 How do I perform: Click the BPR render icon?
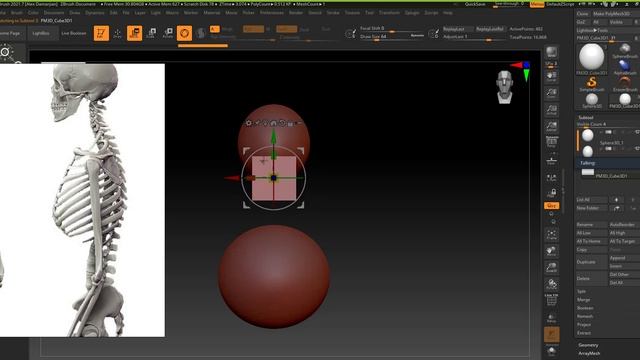click(551, 52)
